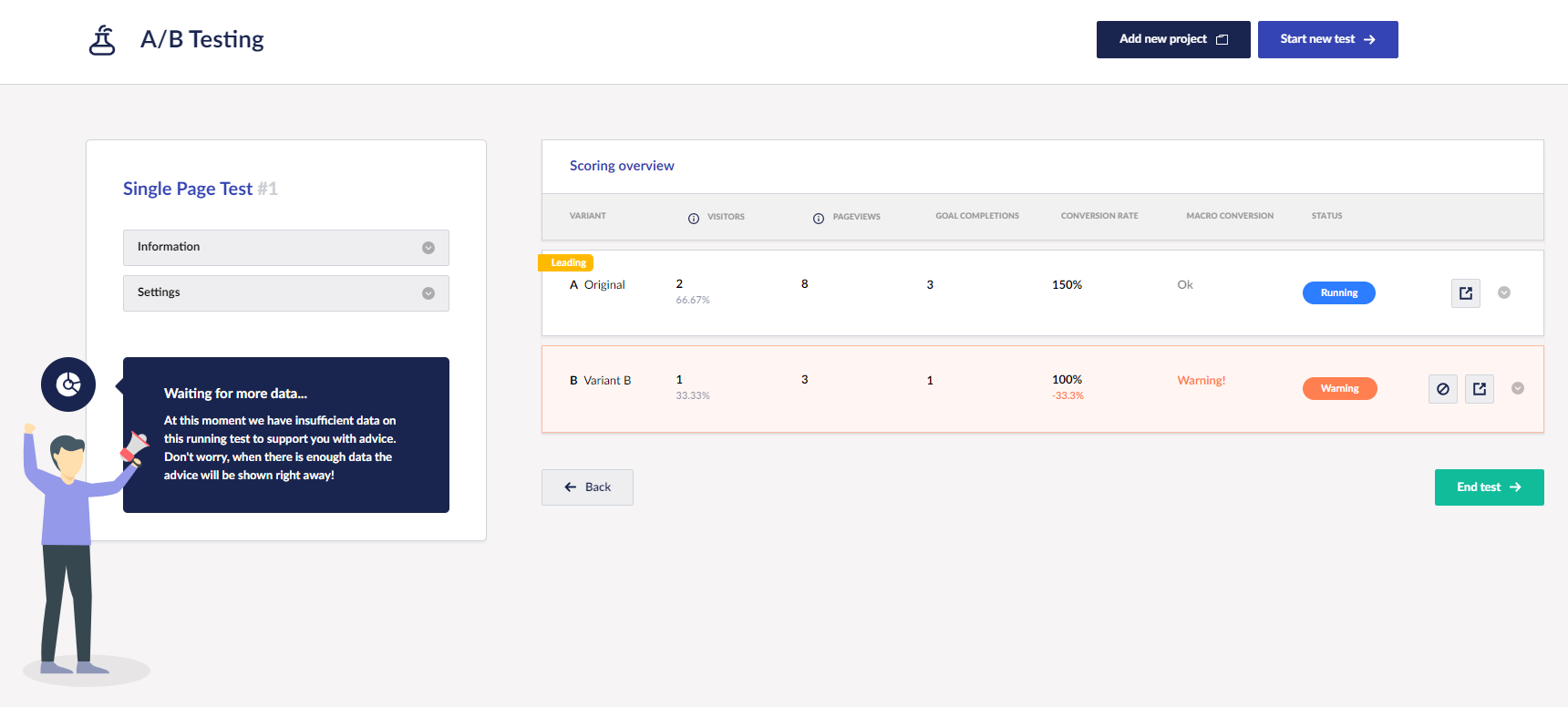
Task: Click the Pageviews info icon
Action: tap(819, 218)
